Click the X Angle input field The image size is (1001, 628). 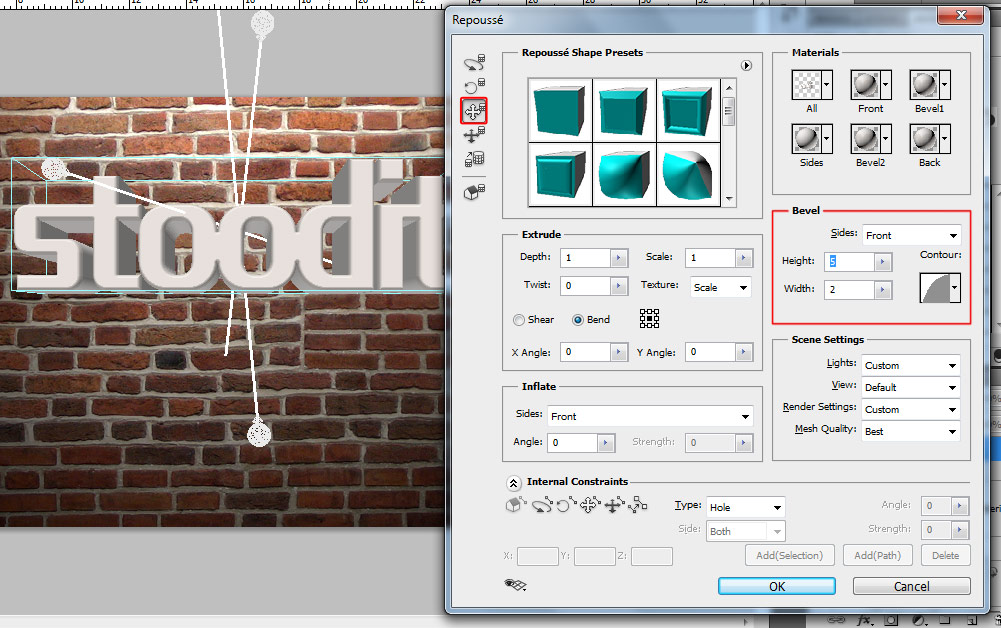click(585, 352)
